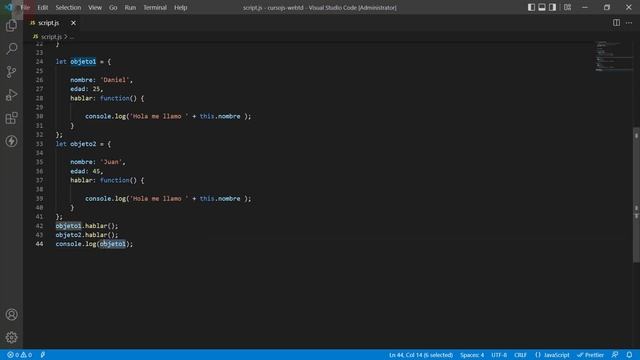
Task: Change end of line sequence CRLF
Action: click(520, 355)
